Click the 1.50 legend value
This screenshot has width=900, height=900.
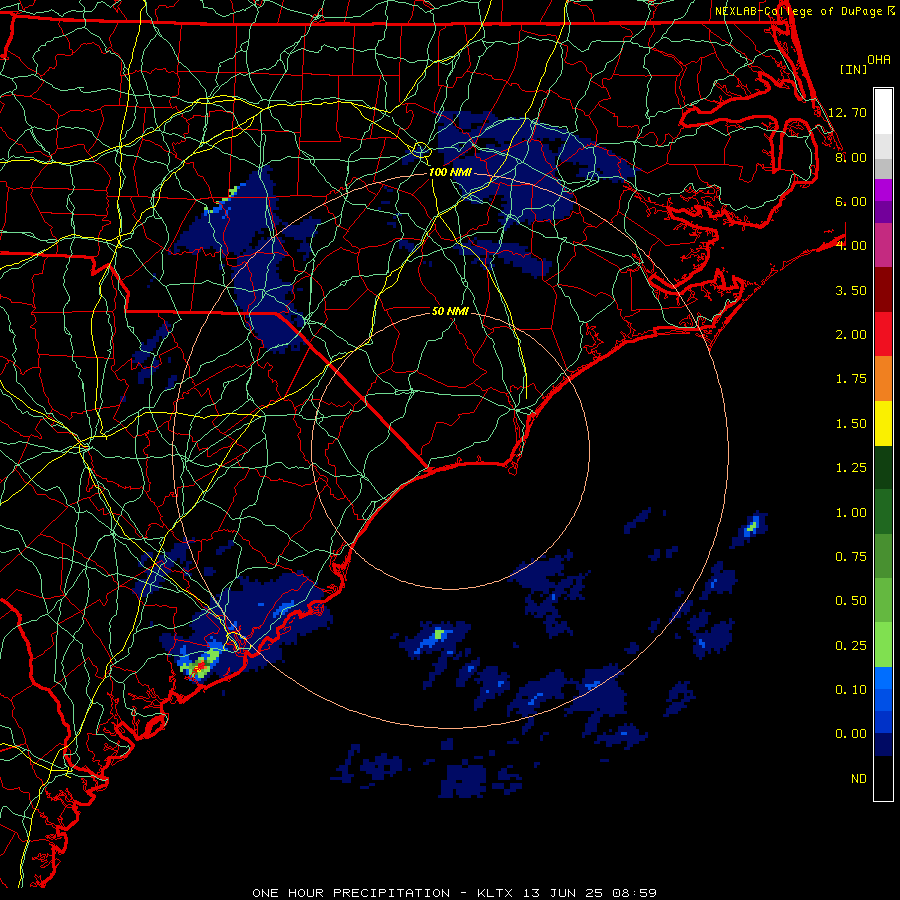tap(851, 424)
